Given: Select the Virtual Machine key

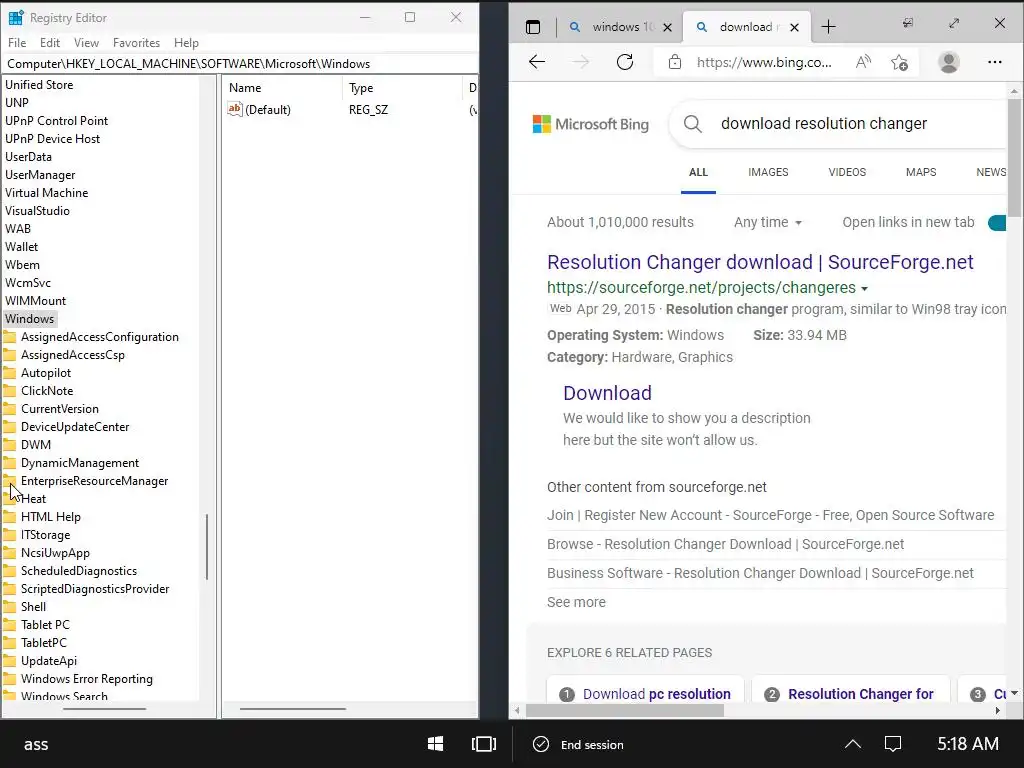Looking at the screenshot, I should click(x=46, y=193).
